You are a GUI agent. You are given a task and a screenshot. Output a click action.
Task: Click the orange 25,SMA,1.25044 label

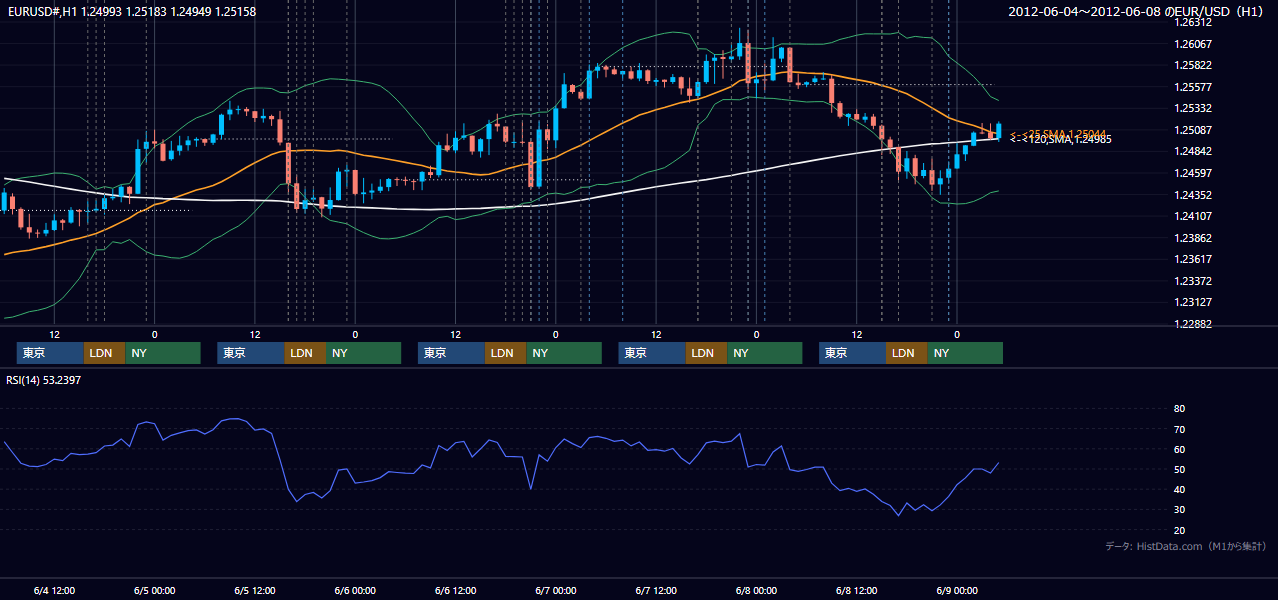1057,133
